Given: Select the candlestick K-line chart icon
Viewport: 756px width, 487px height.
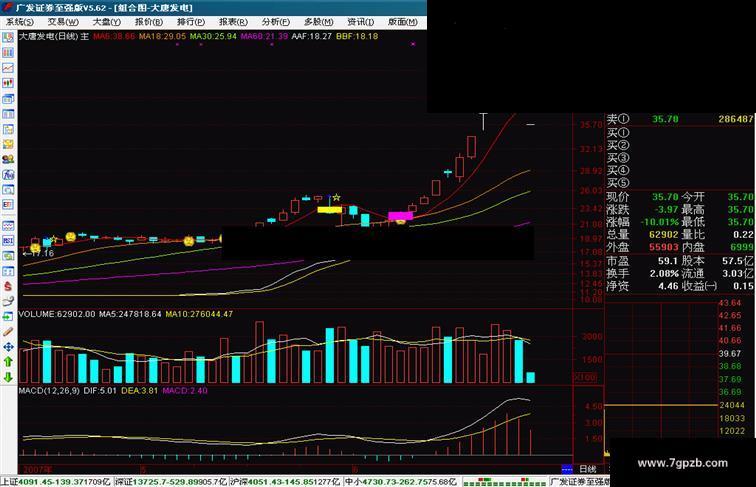Looking at the screenshot, I should pos(8,83).
